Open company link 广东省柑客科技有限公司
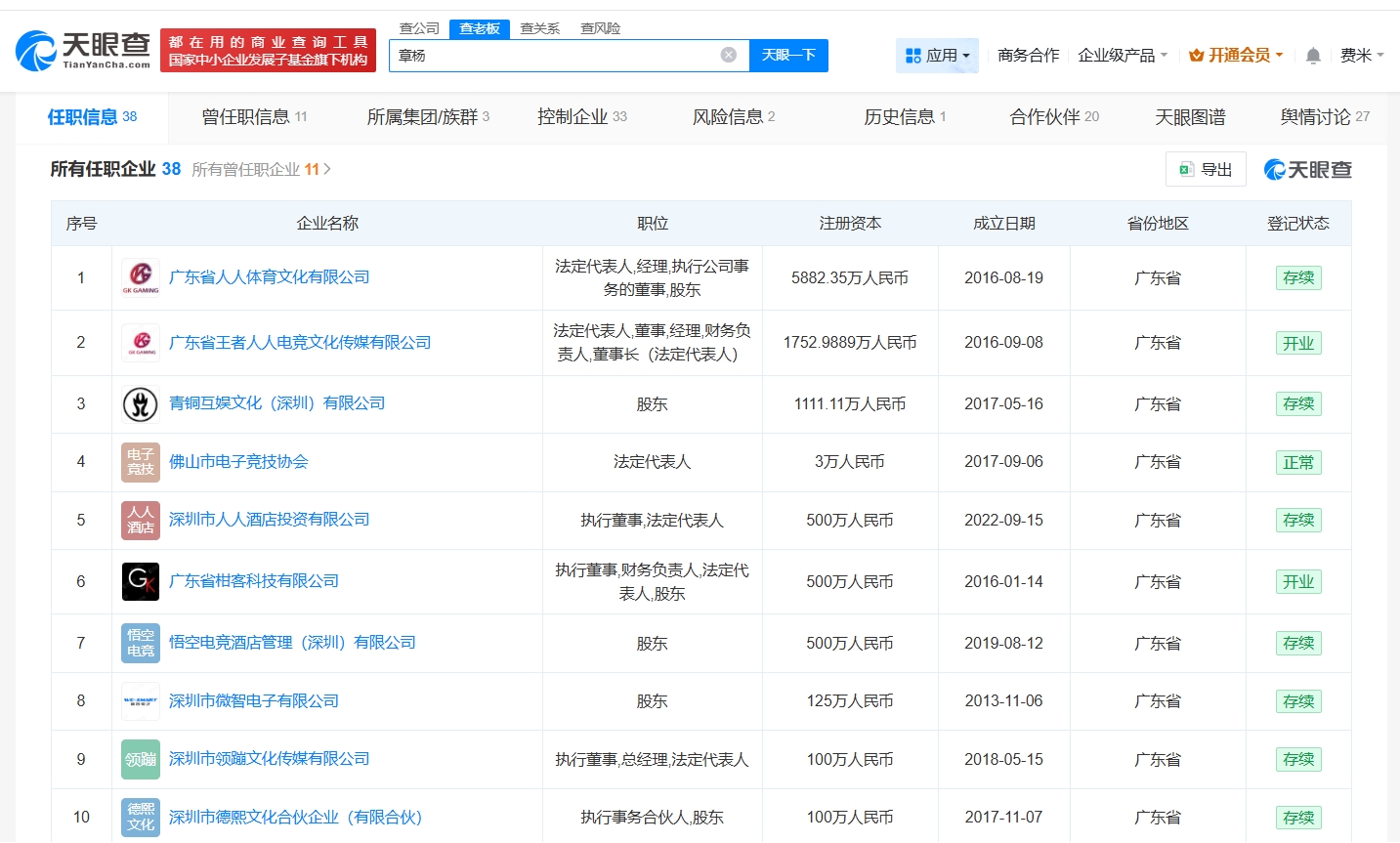 point(254,581)
